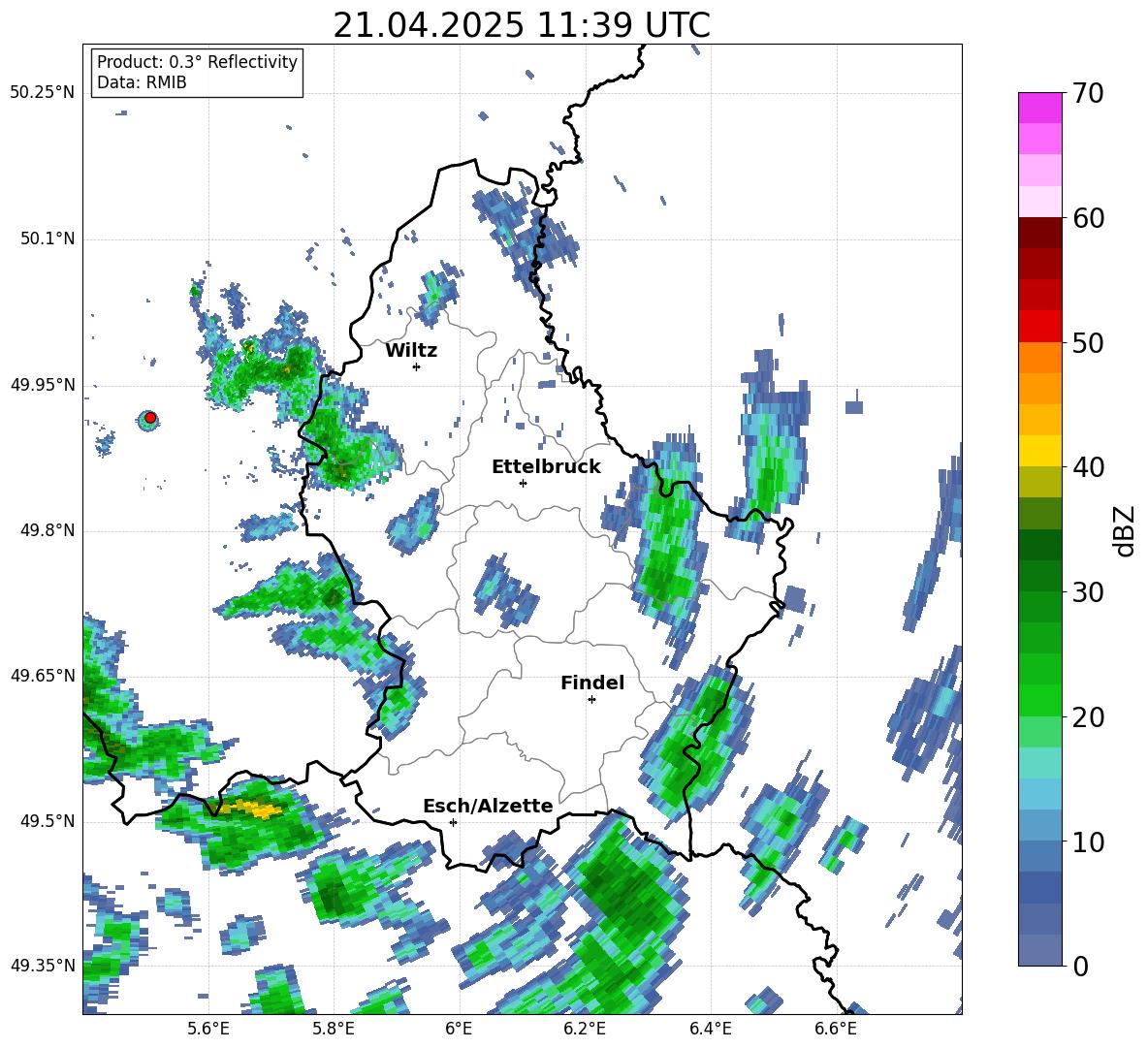The image size is (1148, 1048).
Task: Click the Wiltz city label
Action: [411, 351]
